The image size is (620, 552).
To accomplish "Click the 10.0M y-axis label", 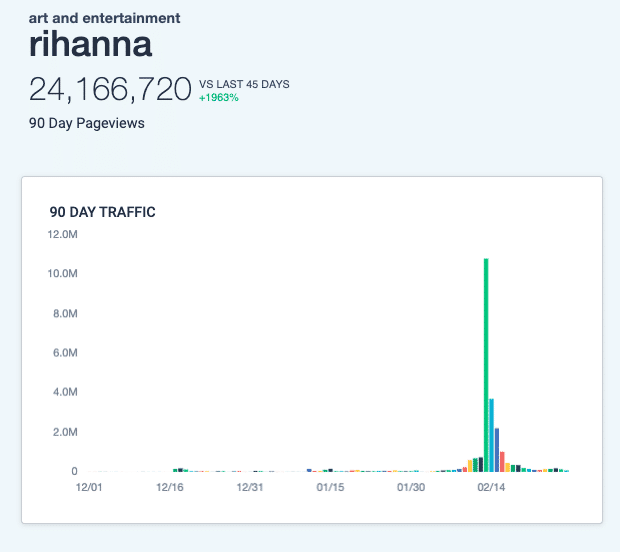I will [62, 274].
